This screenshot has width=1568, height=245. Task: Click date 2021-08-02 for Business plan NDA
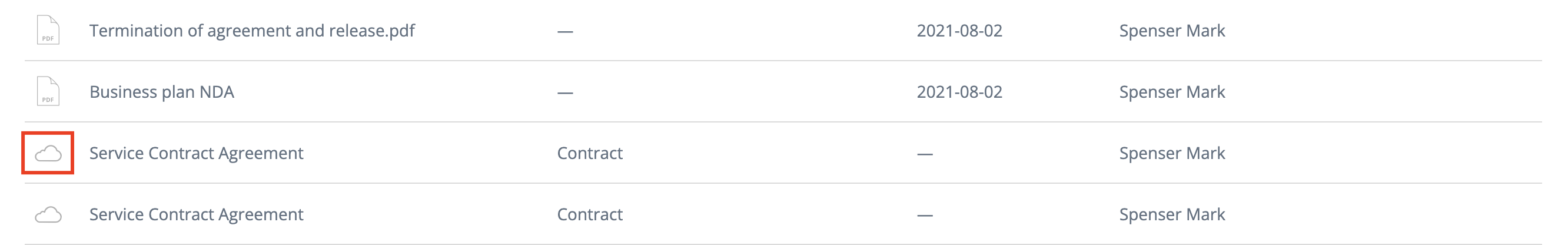point(959,92)
